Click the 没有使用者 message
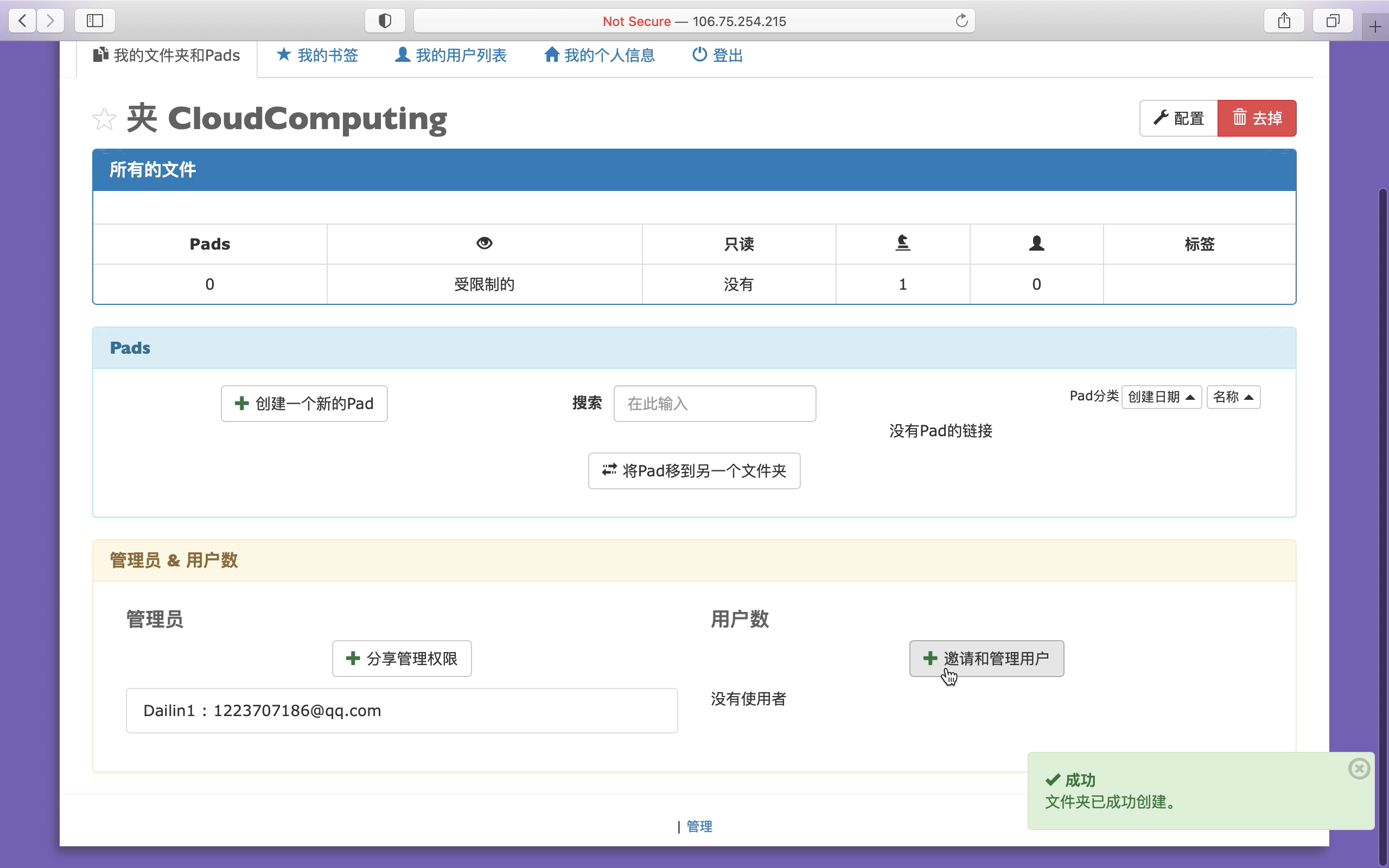Image resolution: width=1389 pixels, height=868 pixels. point(748,699)
